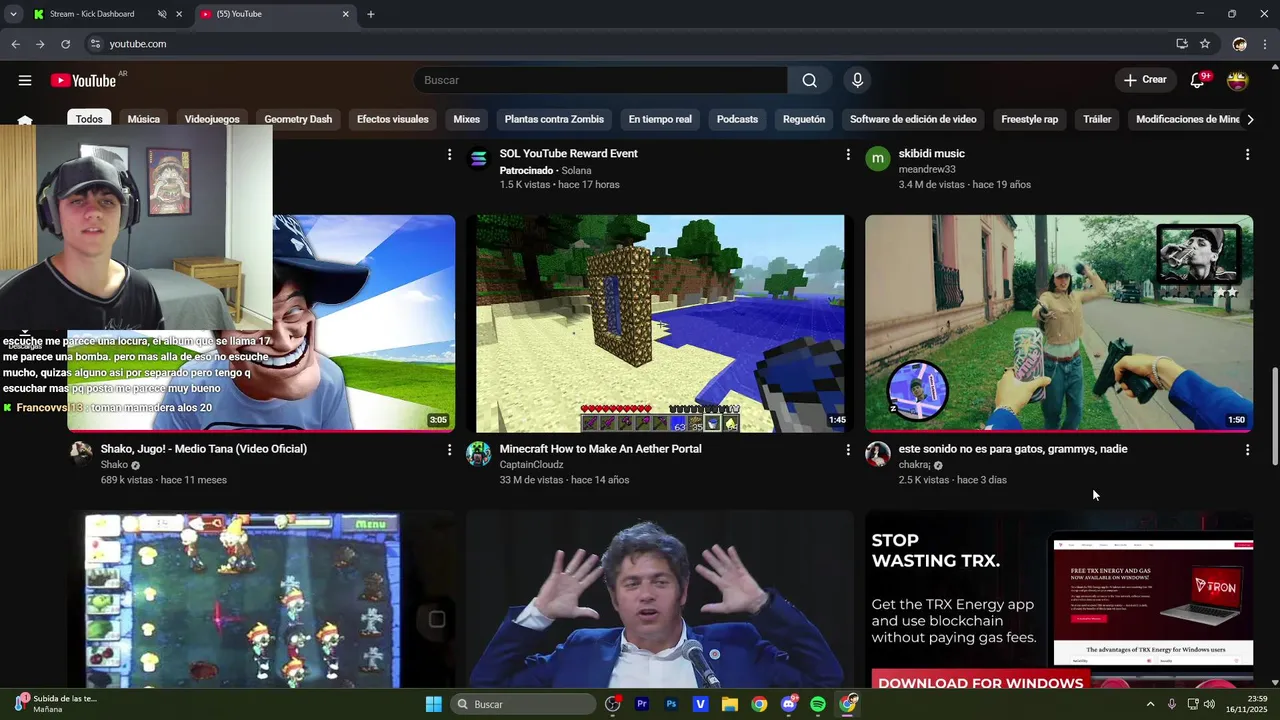Reload the page in Chrome
This screenshot has height=720, width=1280.
click(x=65, y=44)
